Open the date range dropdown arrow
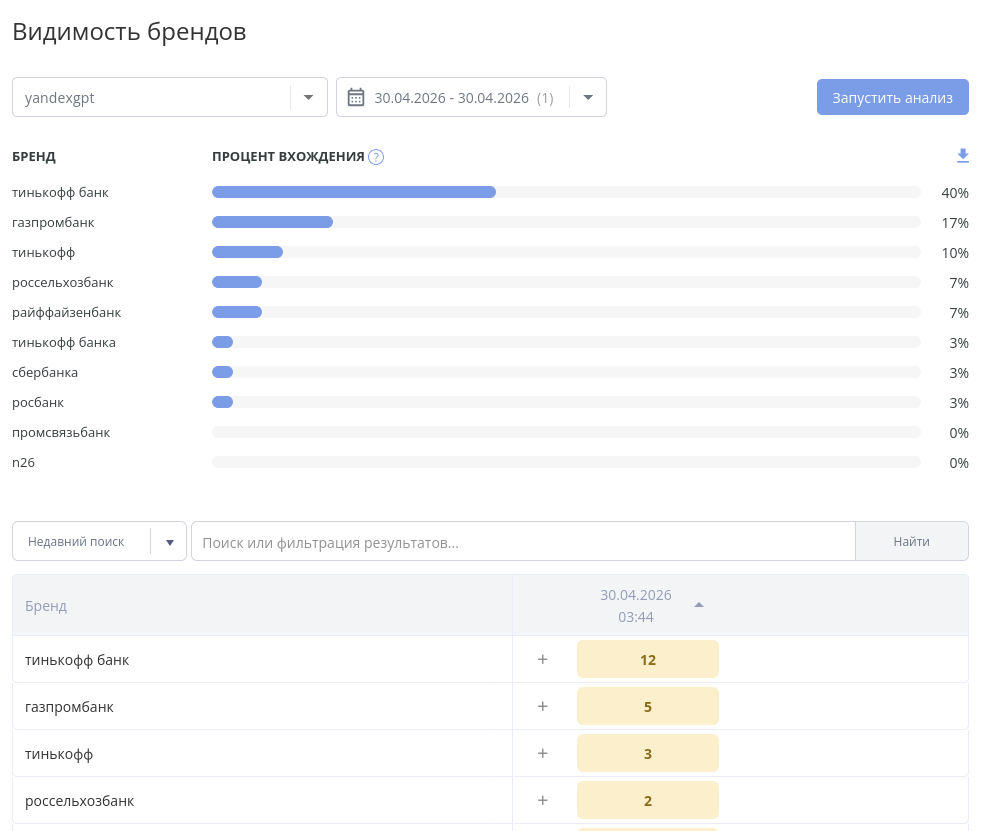 (588, 98)
